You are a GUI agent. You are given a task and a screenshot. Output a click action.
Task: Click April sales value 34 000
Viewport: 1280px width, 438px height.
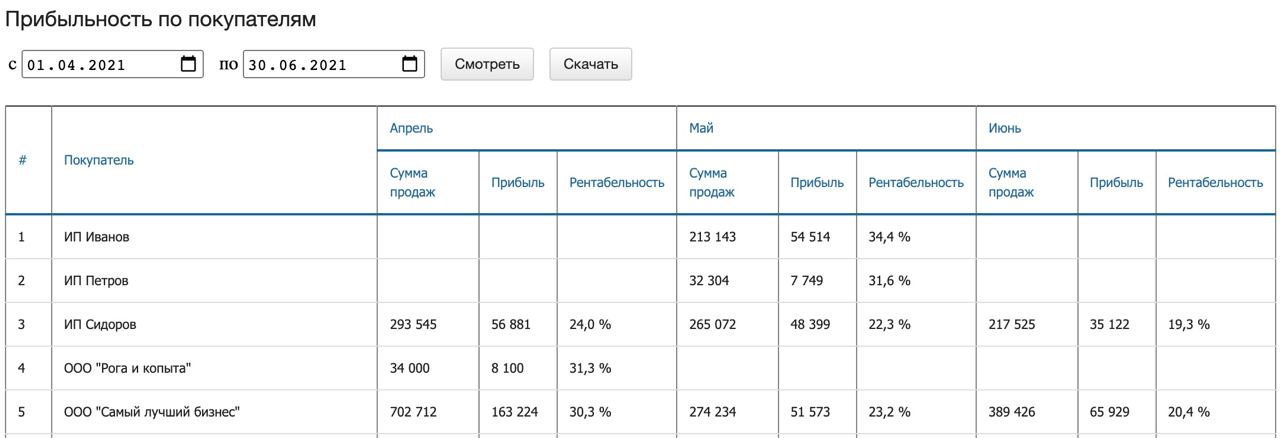point(410,368)
